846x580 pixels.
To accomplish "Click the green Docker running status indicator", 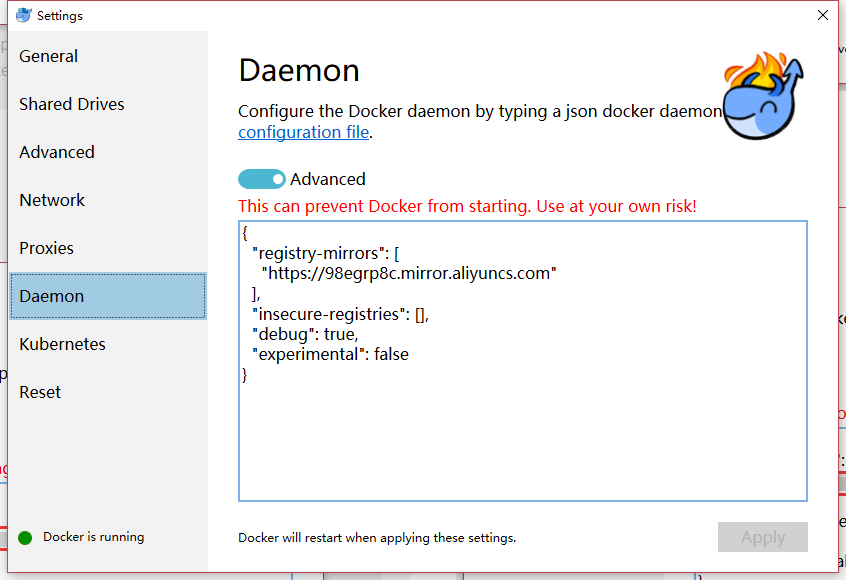I will 25,537.
